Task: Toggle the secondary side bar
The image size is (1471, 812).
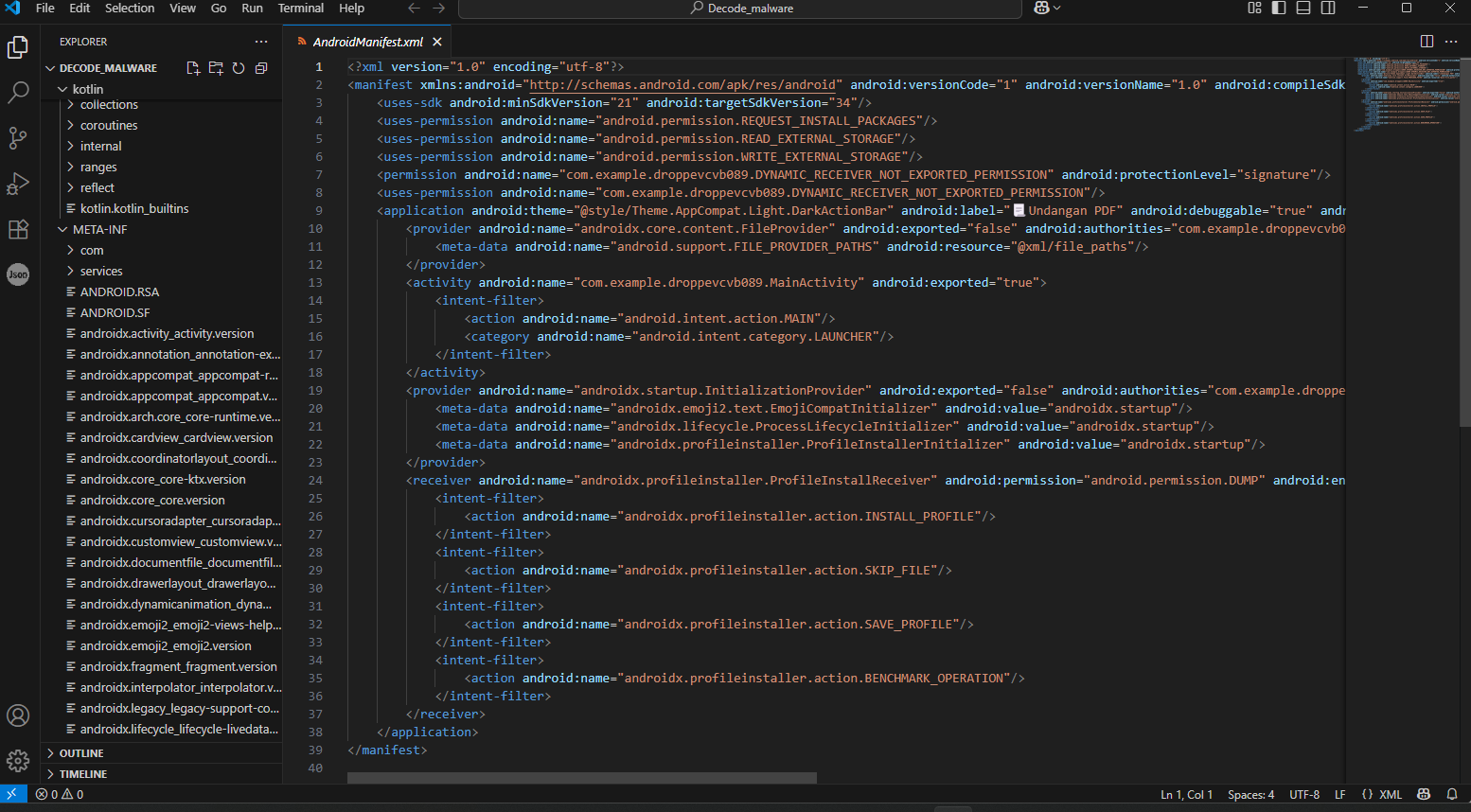Action: [1328, 9]
